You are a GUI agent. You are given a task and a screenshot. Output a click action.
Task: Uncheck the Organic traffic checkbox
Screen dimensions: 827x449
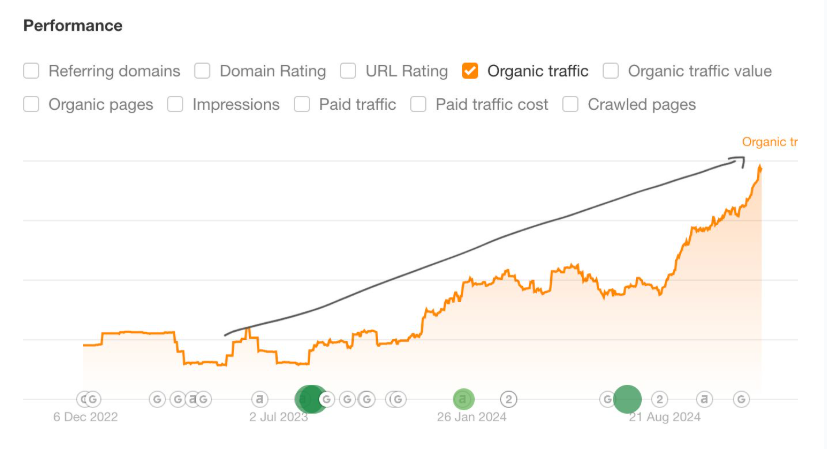coord(470,71)
